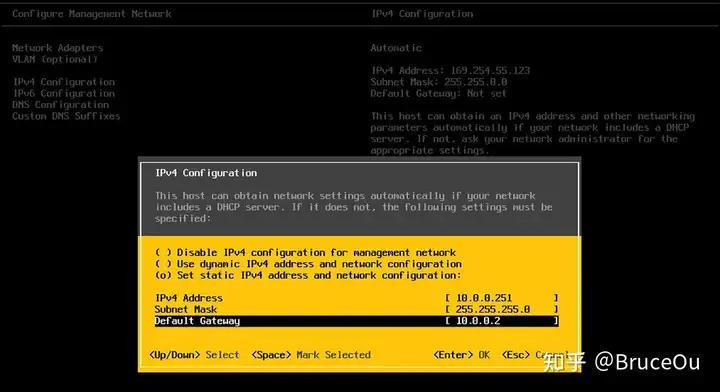Click the Configure Management Network heading
The width and height of the screenshot is (720, 392).
92,14
